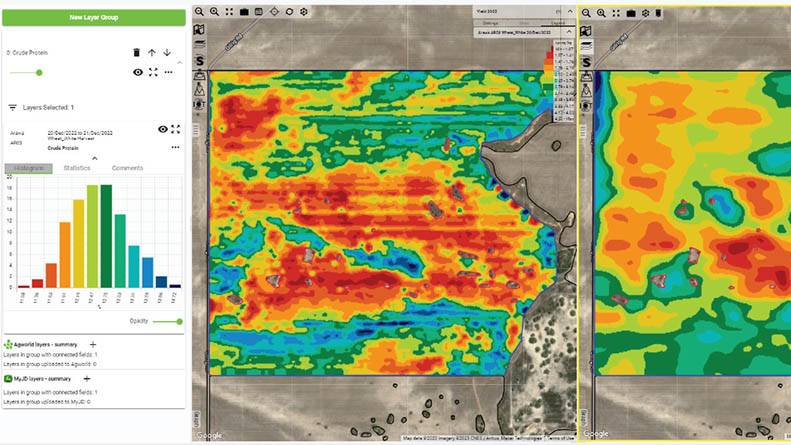The width and height of the screenshot is (791, 445).
Task: Open more options for Crude Protein group
Action: tap(168, 72)
